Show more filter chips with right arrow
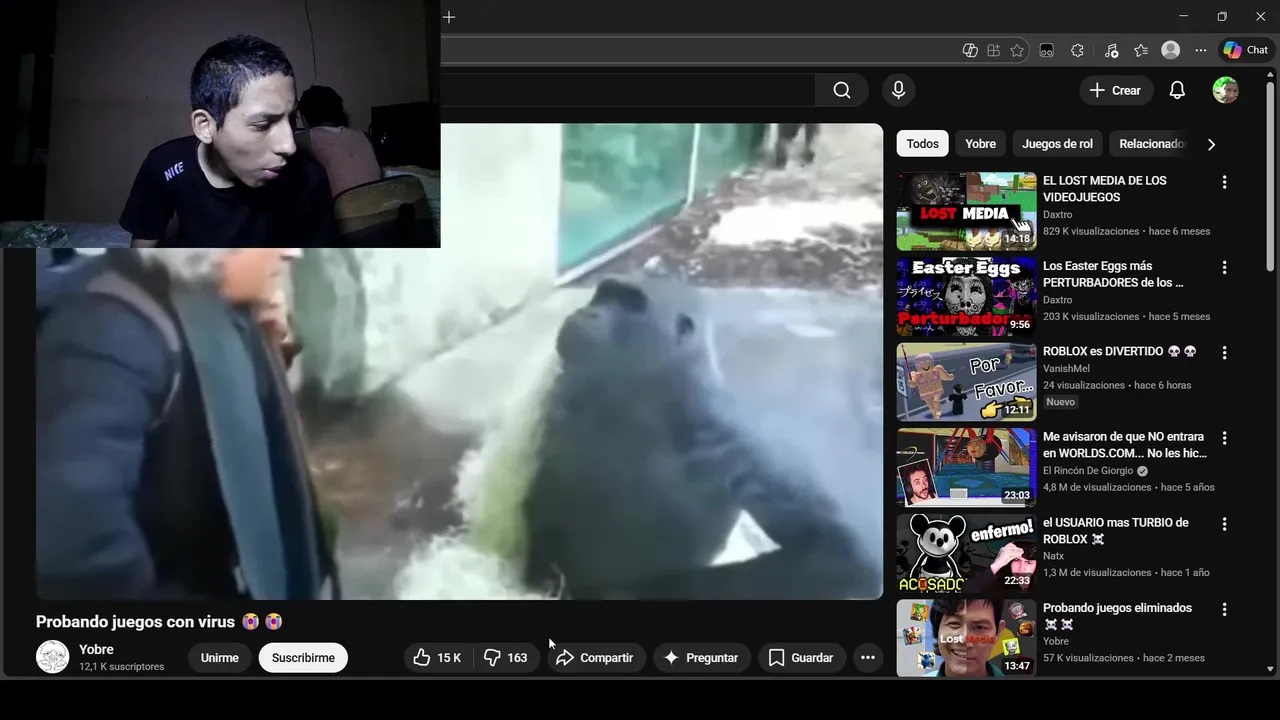 (x=1211, y=144)
